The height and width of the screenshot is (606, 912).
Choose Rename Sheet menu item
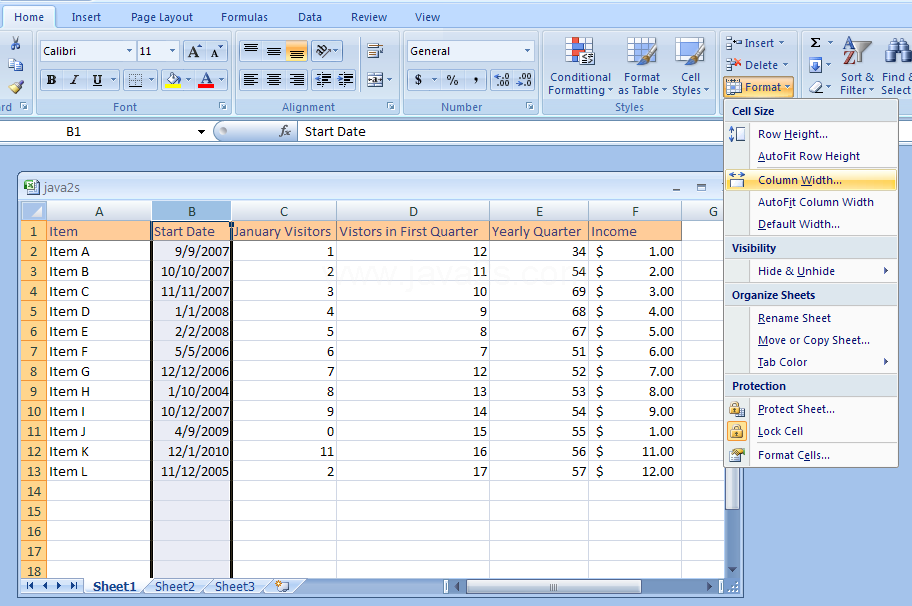tap(810, 318)
